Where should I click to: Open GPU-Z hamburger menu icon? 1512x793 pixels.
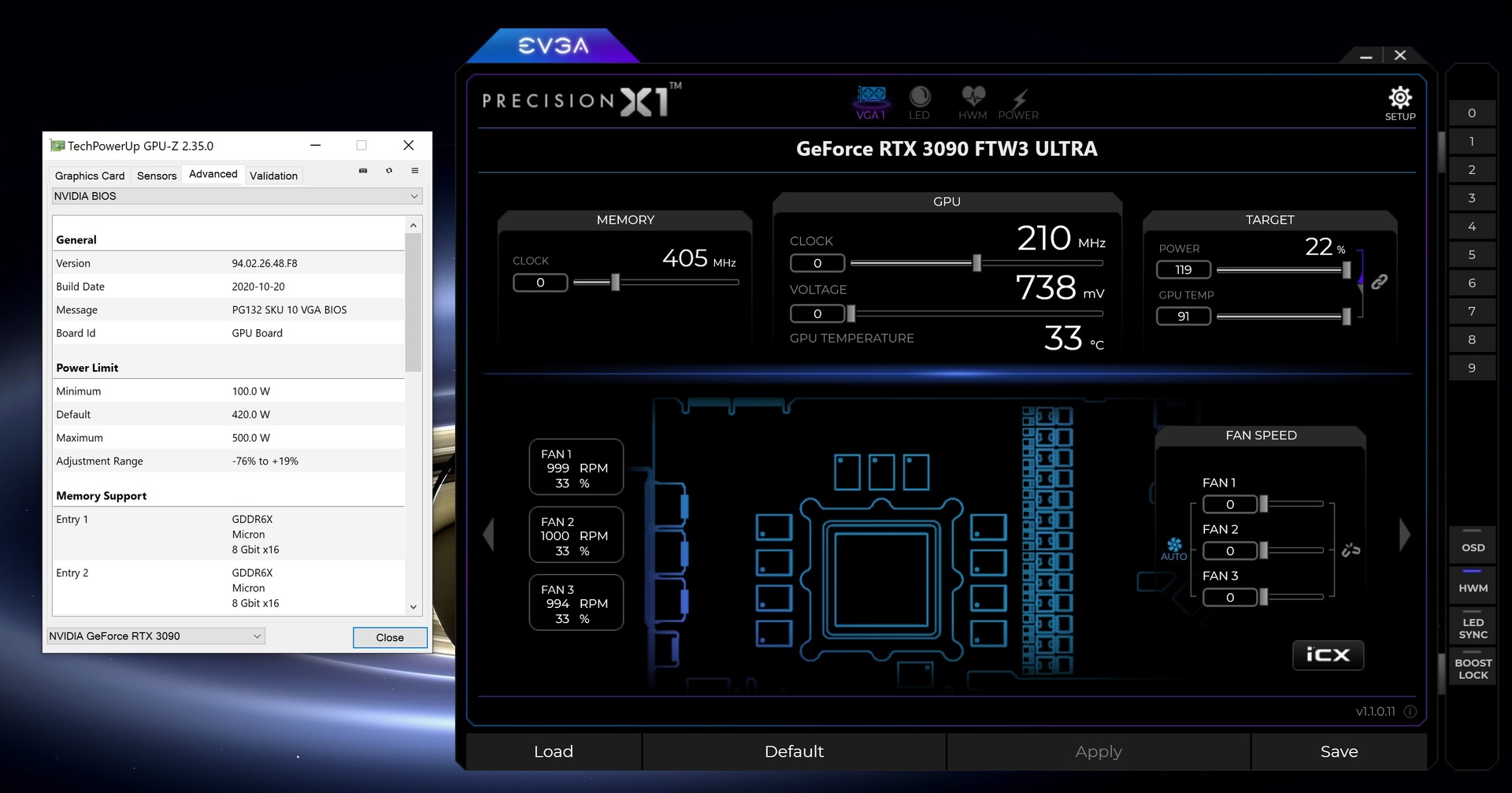click(414, 171)
